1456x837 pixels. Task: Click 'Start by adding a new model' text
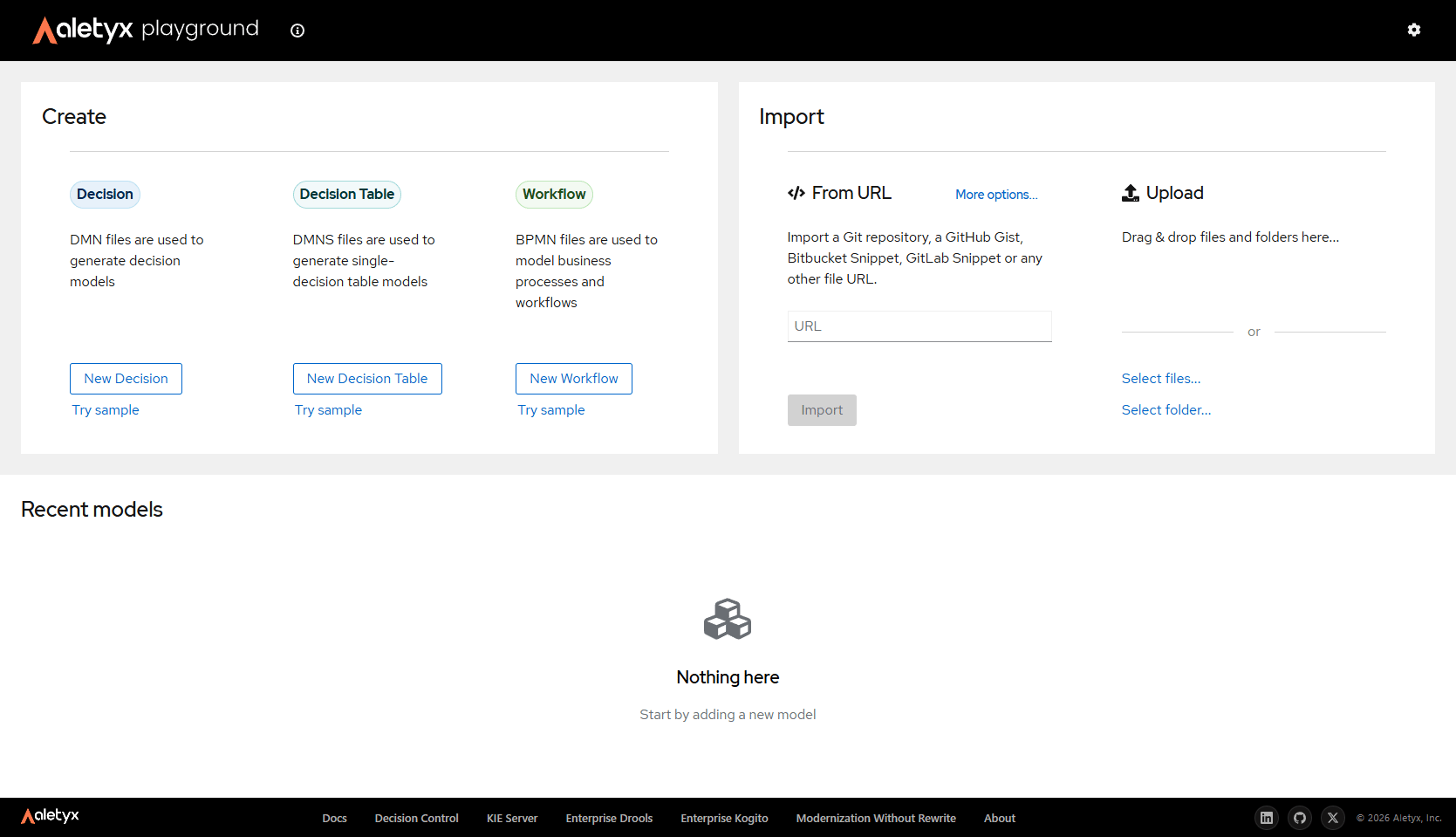pyautogui.click(x=728, y=715)
